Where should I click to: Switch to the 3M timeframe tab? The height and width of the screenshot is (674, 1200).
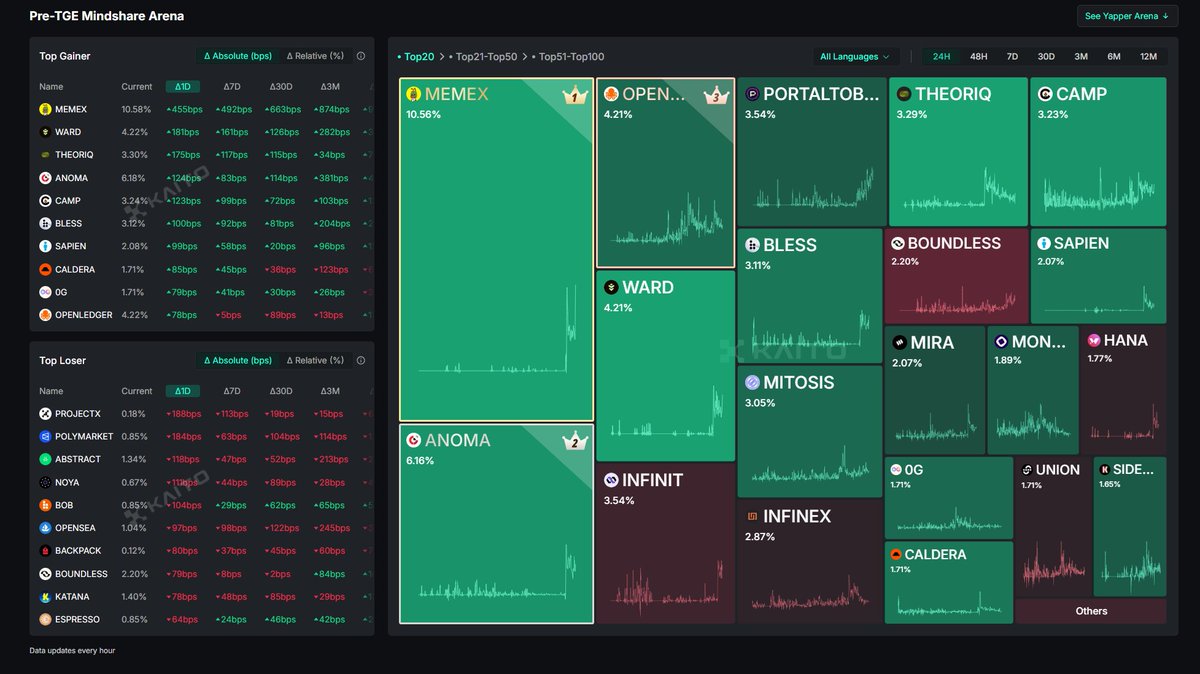click(x=1081, y=57)
